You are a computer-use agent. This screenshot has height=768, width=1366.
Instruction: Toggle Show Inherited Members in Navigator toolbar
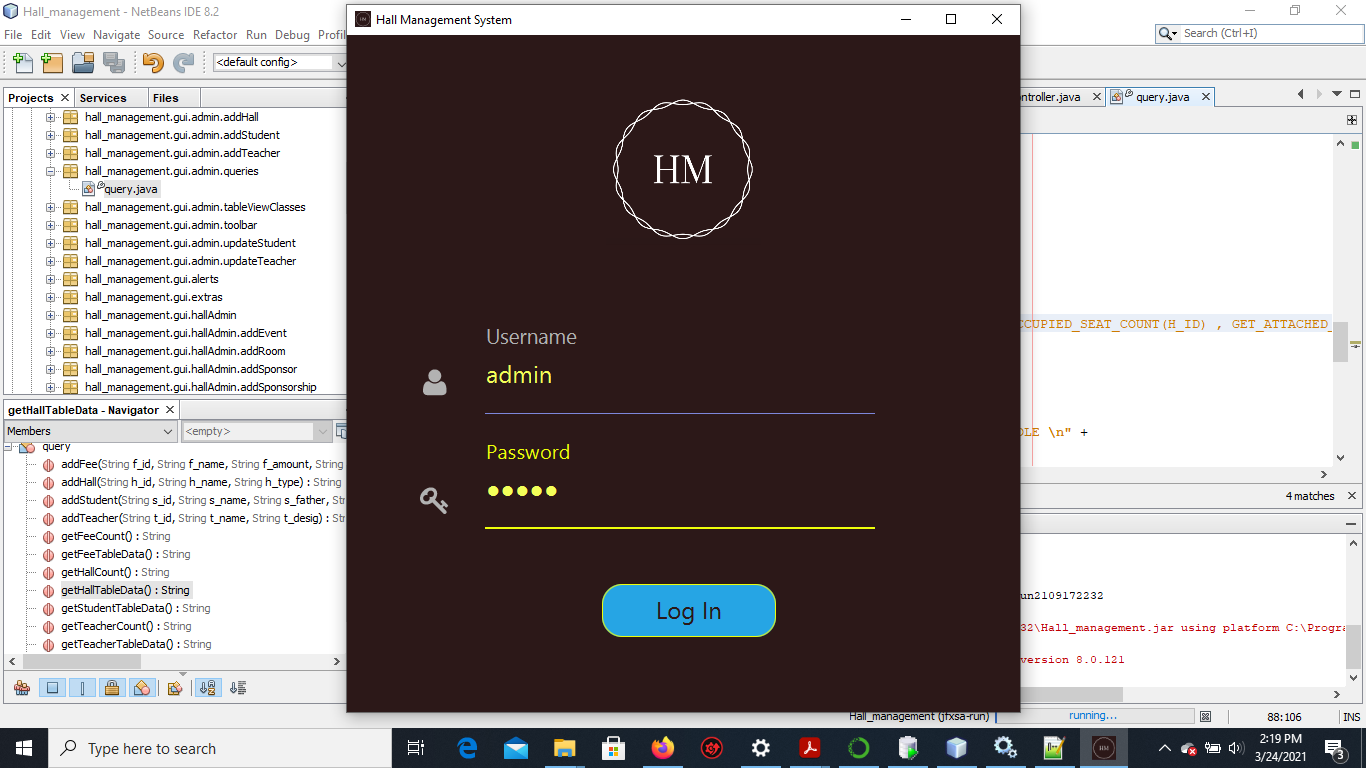pyautogui.click(x=20, y=687)
